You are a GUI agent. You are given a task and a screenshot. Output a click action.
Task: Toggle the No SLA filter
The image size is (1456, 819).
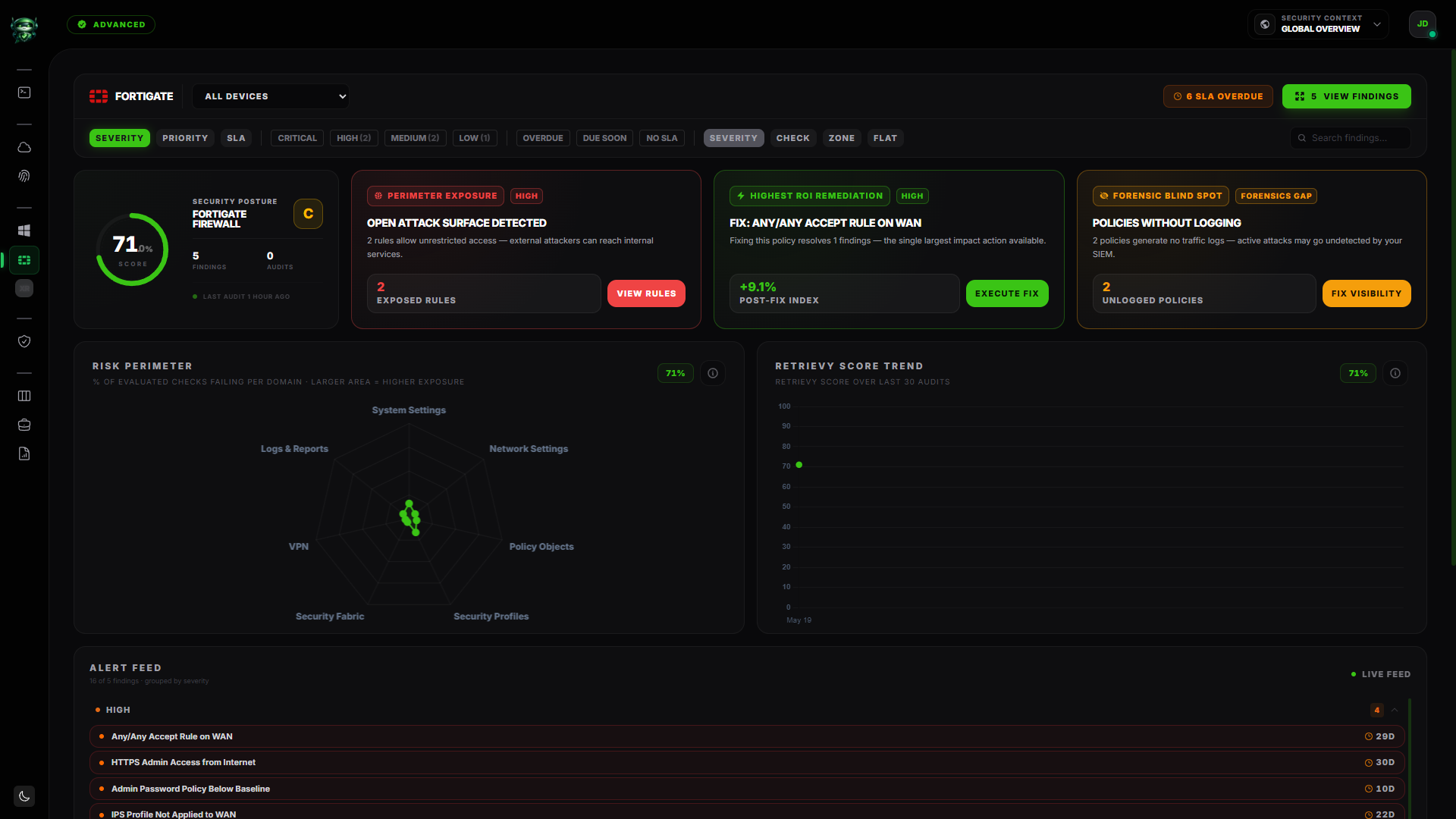pyautogui.click(x=662, y=138)
